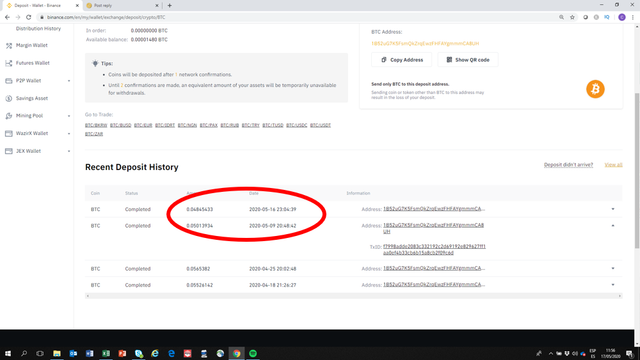This screenshot has width=640, height=360.
Task: Open Word from the taskbar
Action: (x=89, y=353)
